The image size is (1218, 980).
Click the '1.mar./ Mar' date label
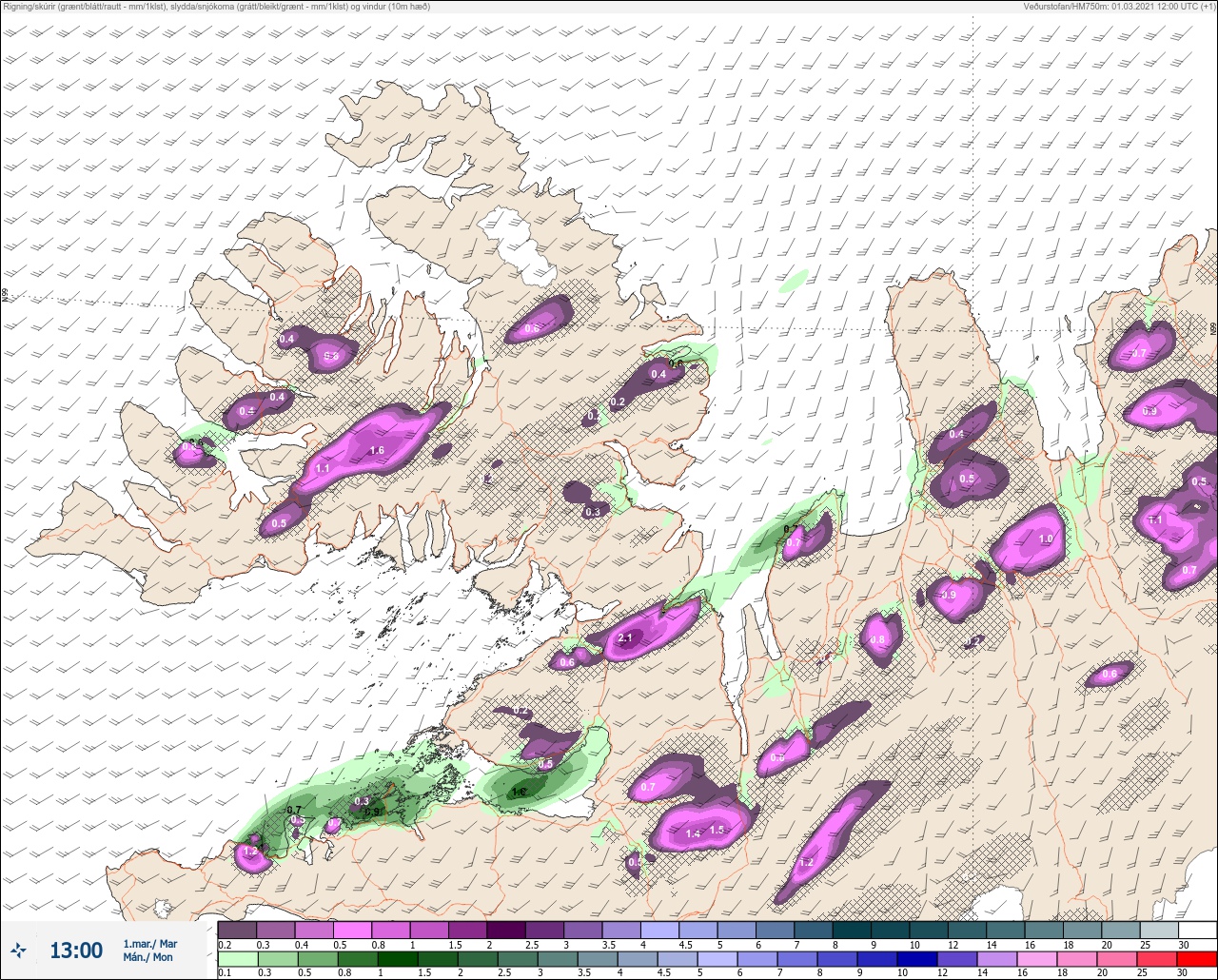point(150,943)
